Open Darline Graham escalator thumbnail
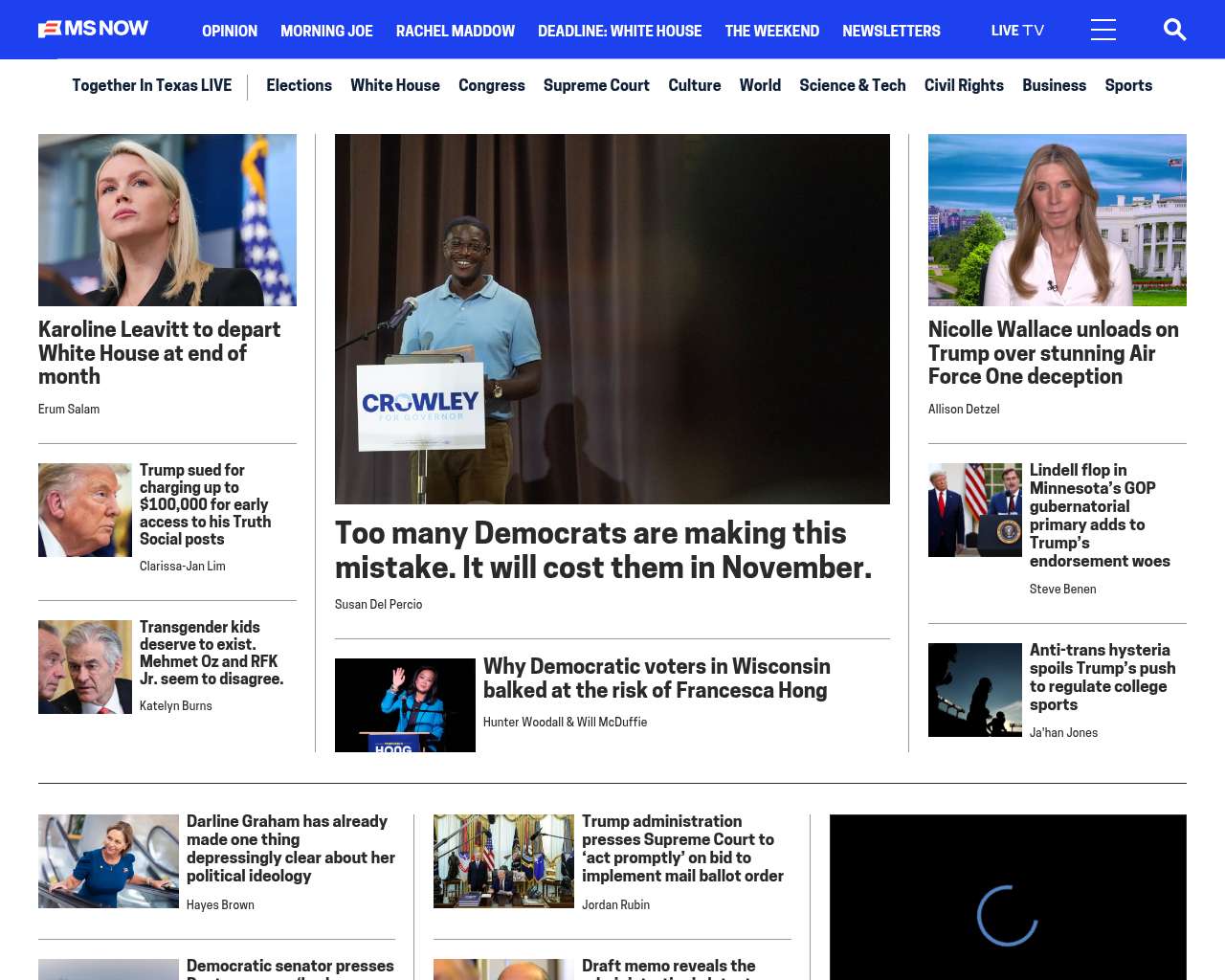The image size is (1225, 980). click(x=108, y=861)
